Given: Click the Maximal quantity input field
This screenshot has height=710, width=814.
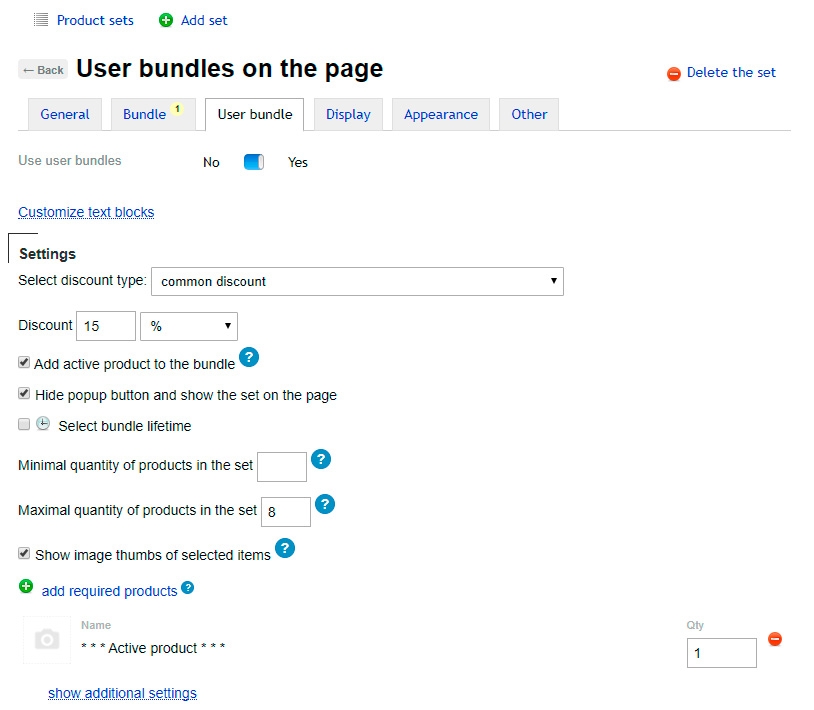Looking at the screenshot, I should tap(285, 512).
